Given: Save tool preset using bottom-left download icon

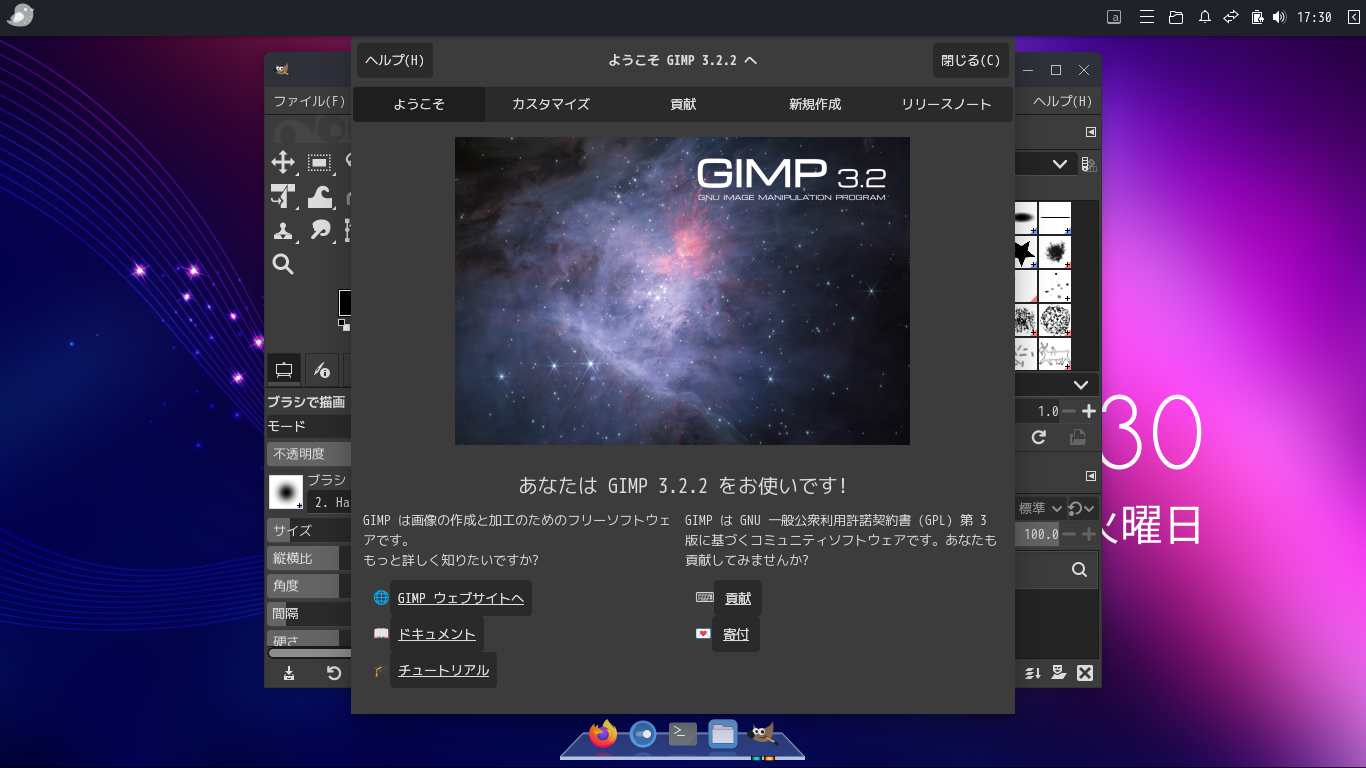Looking at the screenshot, I should (289, 673).
